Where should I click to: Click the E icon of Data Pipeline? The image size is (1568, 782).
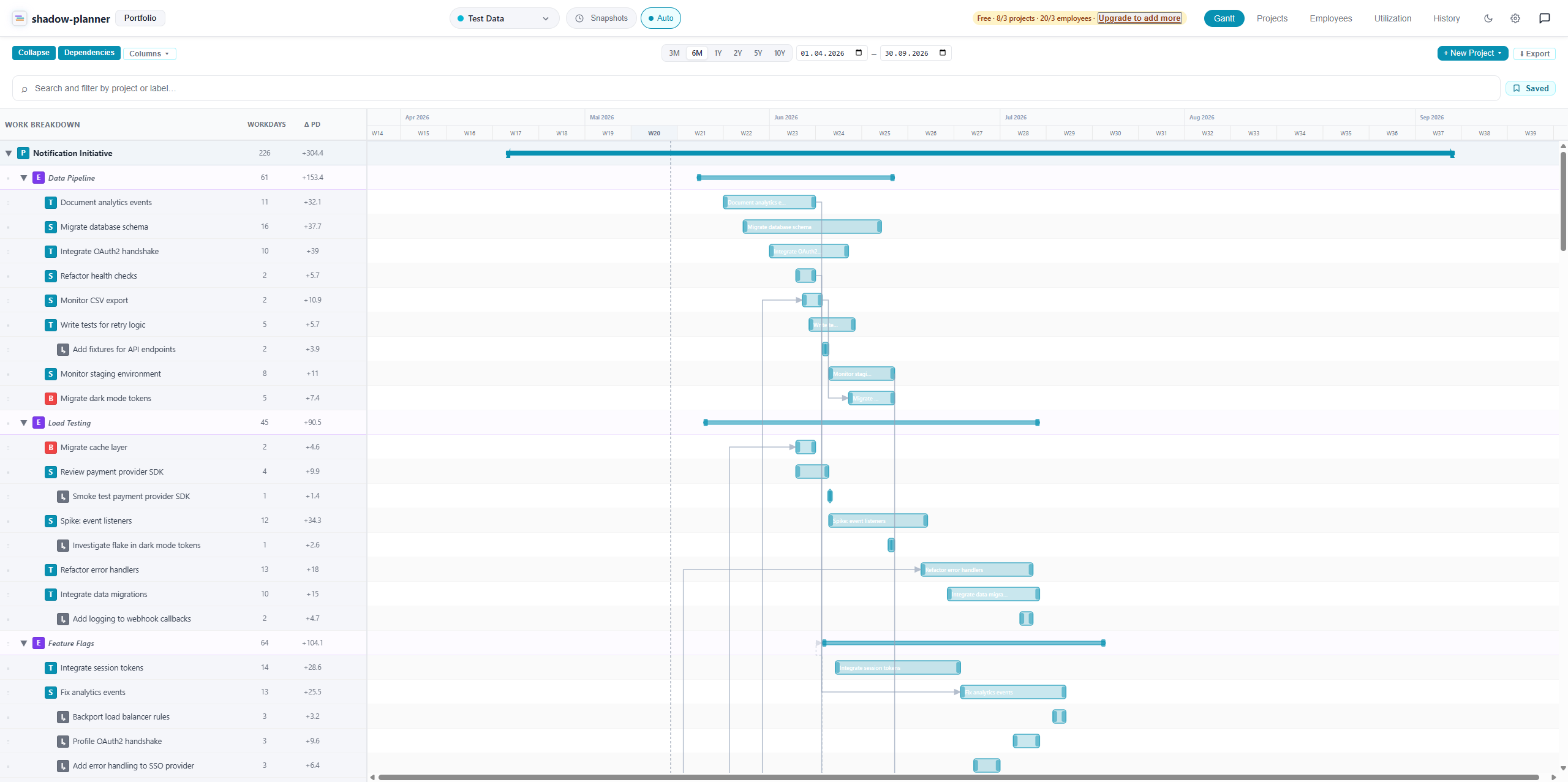[39, 178]
